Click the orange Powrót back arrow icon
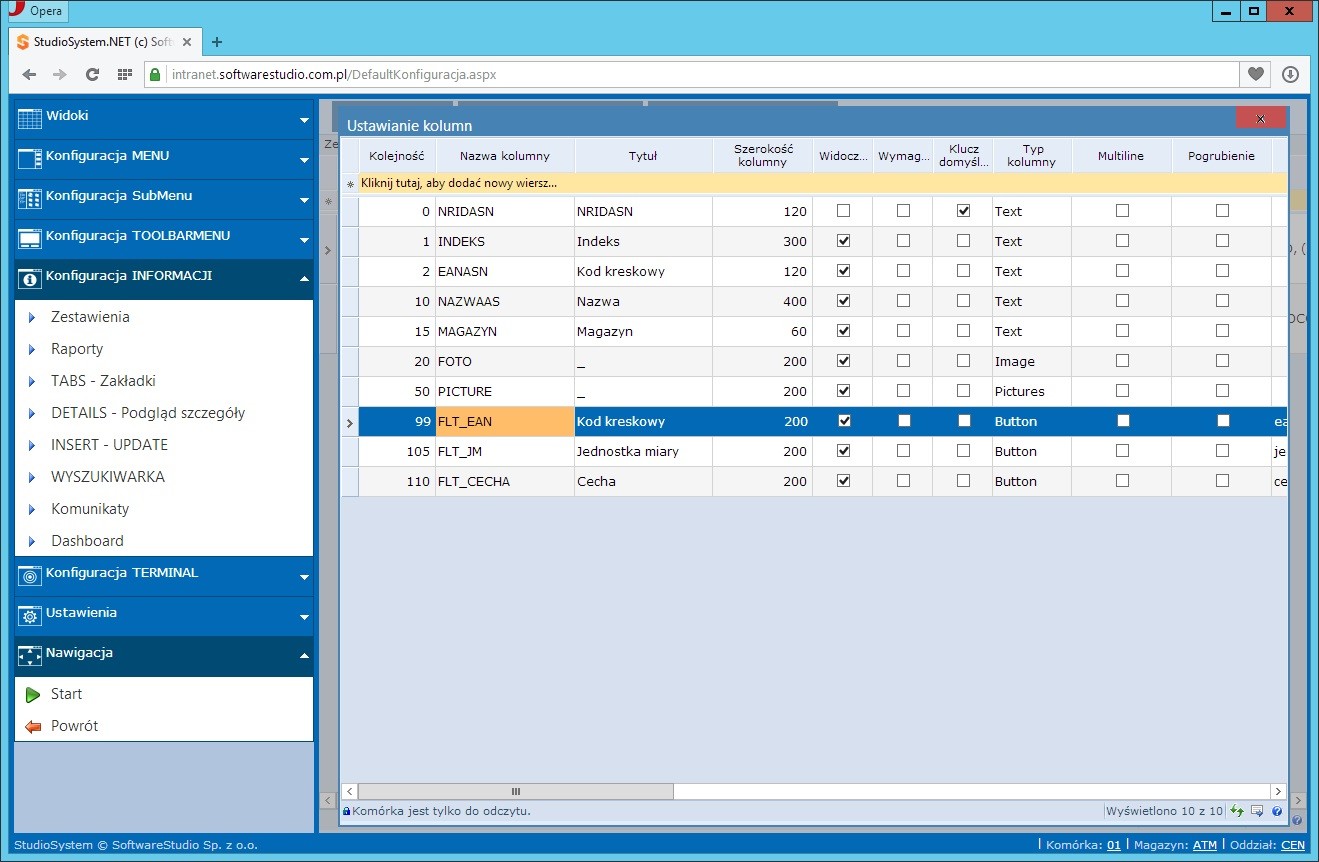The width and height of the screenshot is (1319, 862). [x=33, y=726]
